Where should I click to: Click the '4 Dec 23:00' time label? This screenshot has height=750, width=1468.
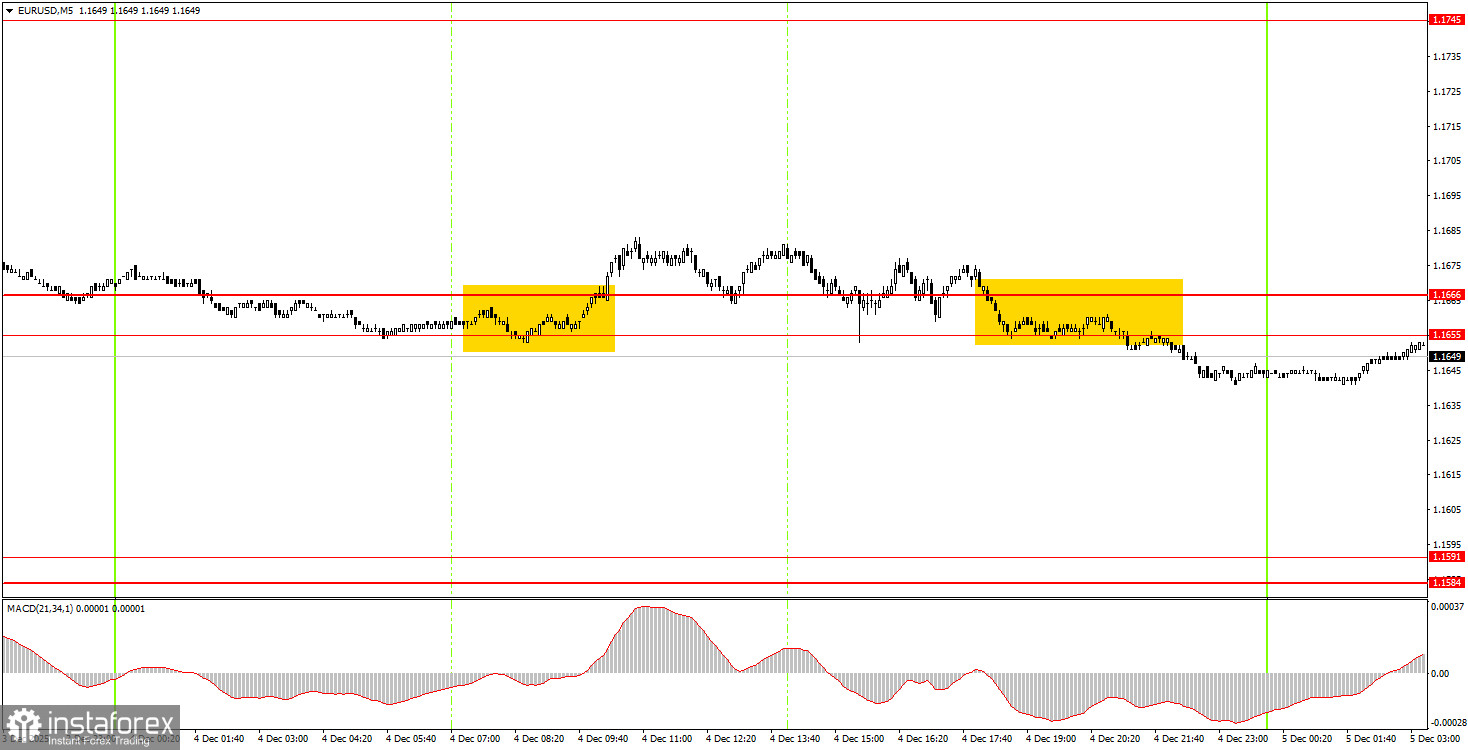[x=1242, y=739]
